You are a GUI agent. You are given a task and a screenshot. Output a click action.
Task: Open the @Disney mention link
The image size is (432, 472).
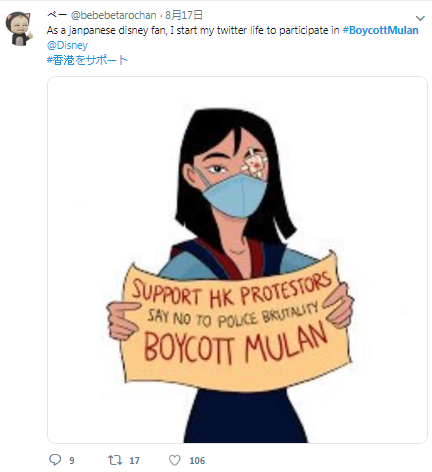tap(67, 45)
